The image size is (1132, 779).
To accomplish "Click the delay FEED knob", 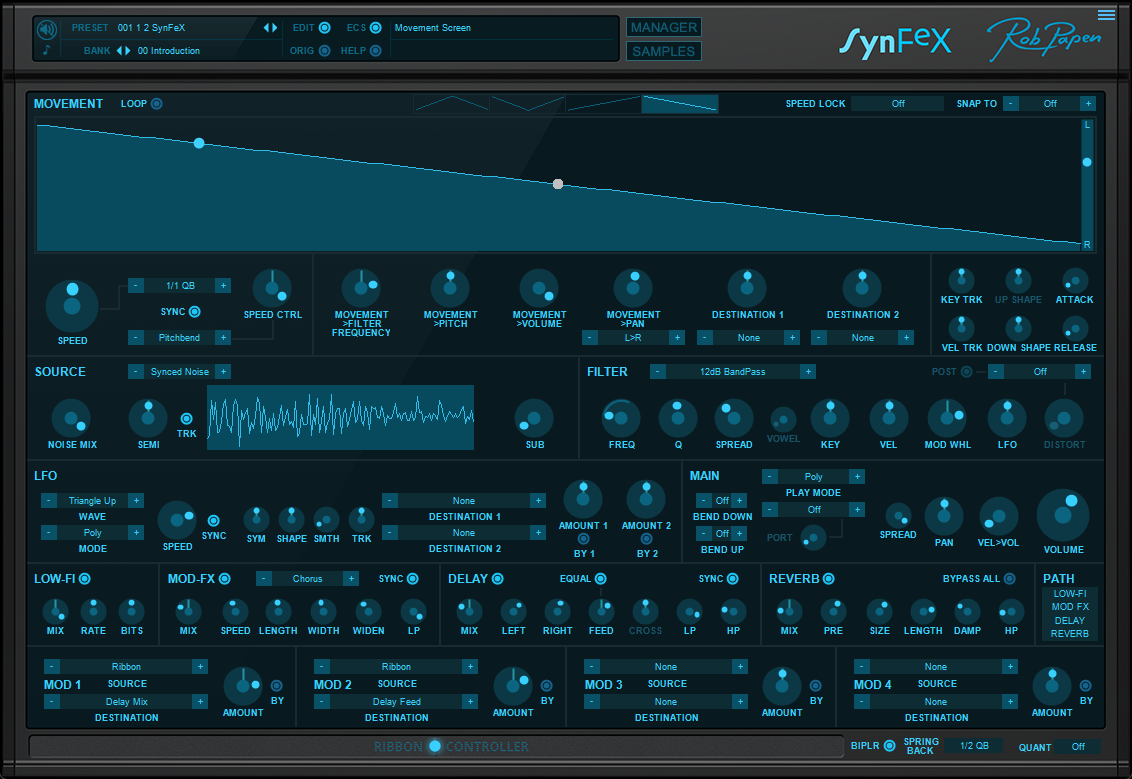I will tap(601, 612).
